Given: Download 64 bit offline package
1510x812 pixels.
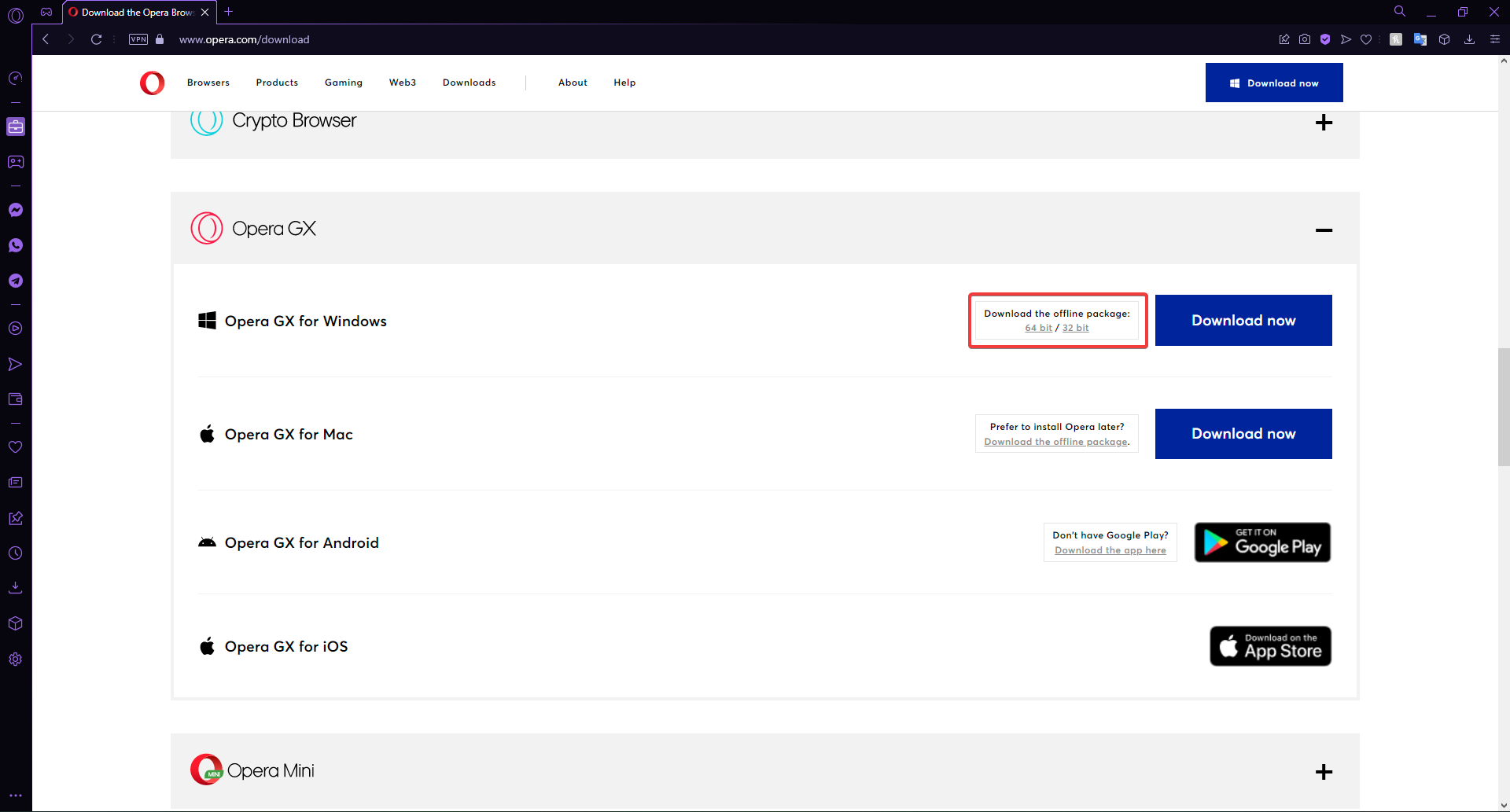Looking at the screenshot, I should (x=1038, y=328).
